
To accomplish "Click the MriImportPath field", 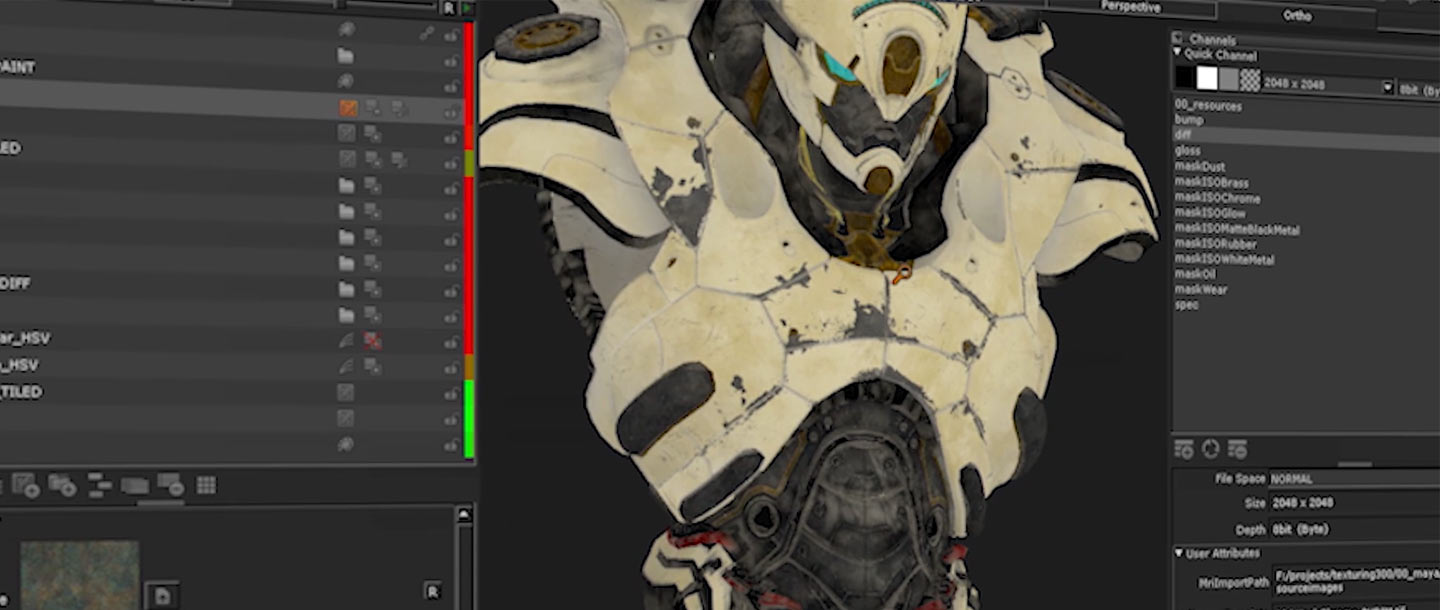I will 1354,583.
